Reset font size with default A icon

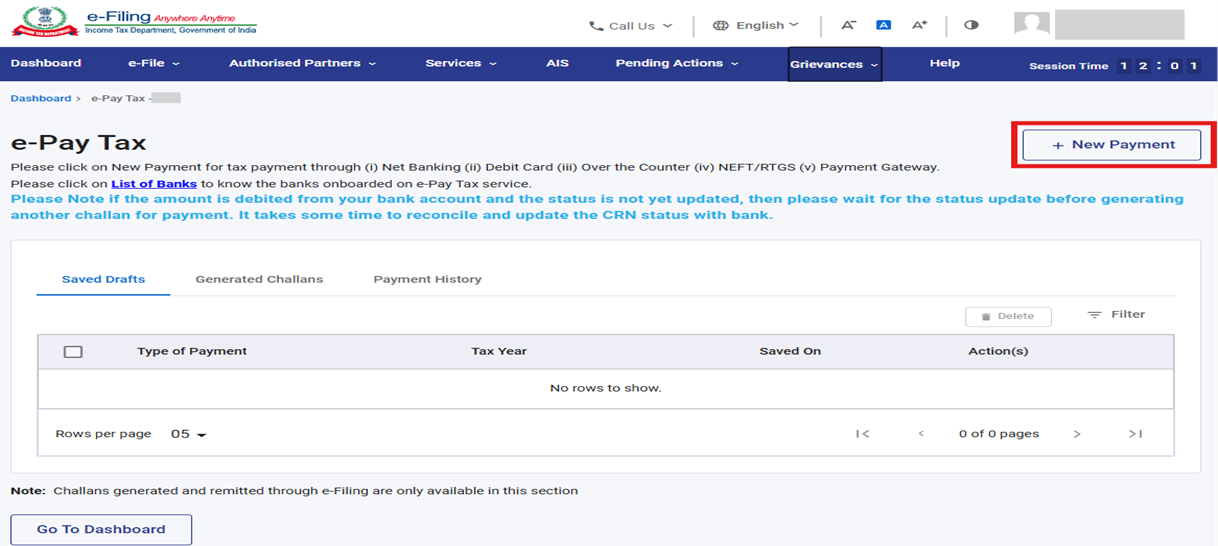click(883, 25)
